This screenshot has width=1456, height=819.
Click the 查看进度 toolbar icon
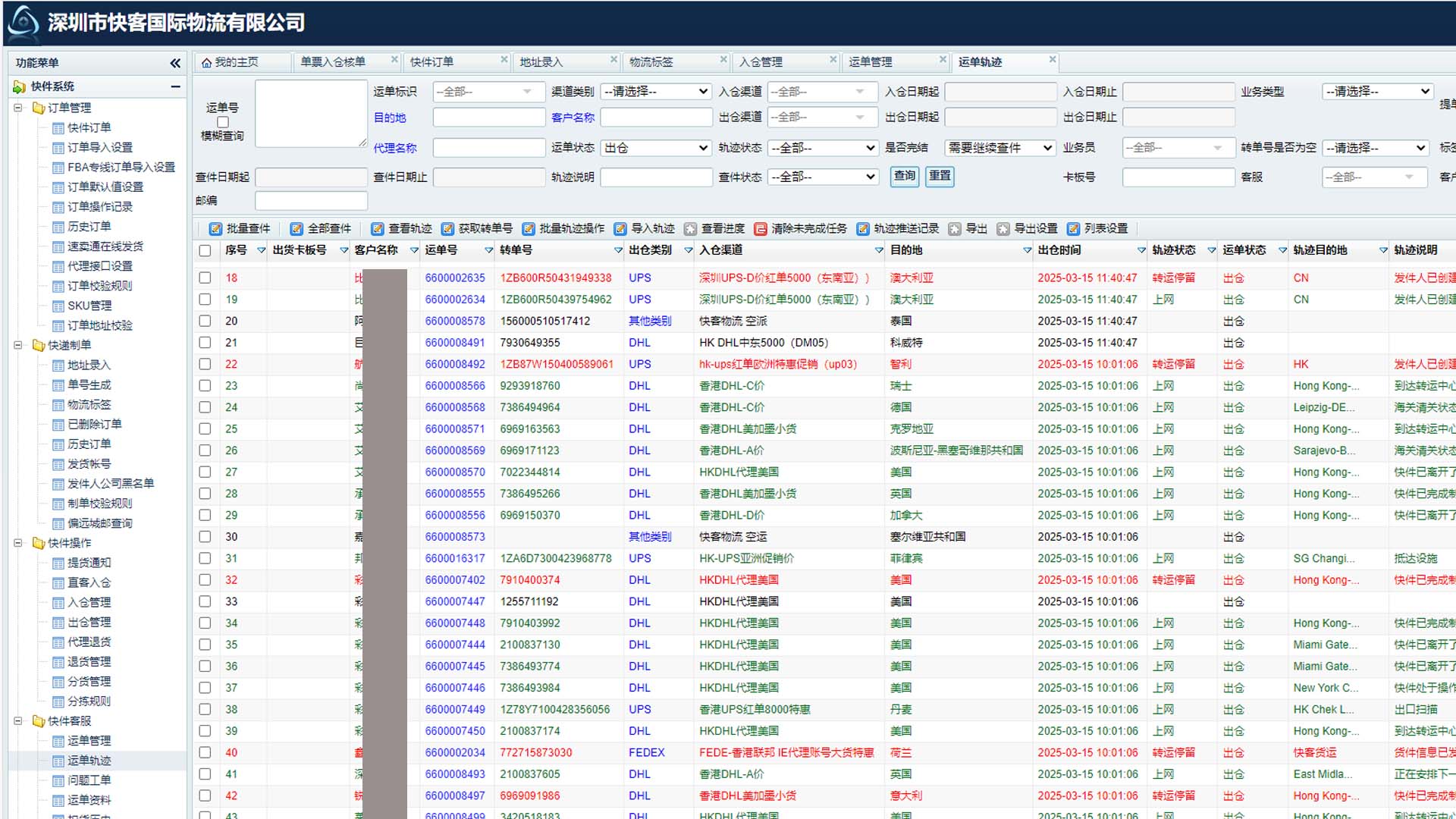tap(690, 229)
